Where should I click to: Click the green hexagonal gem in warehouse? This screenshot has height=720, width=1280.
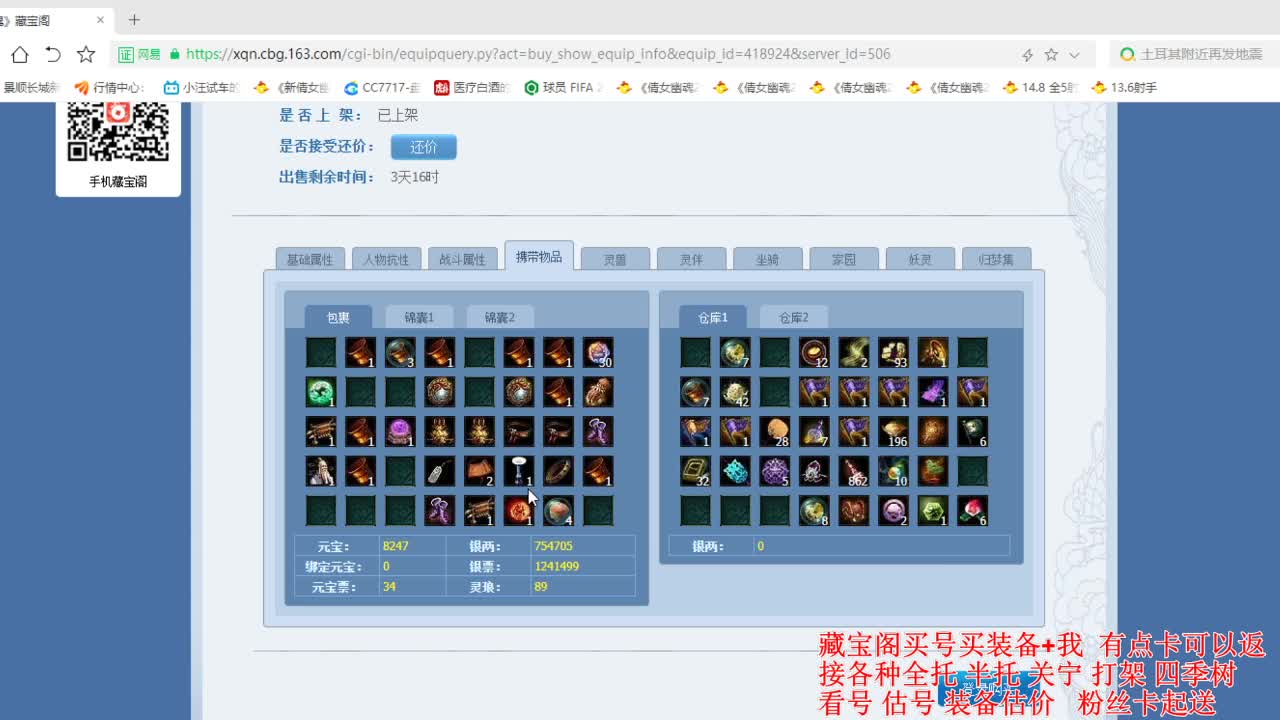coord(932,512)
